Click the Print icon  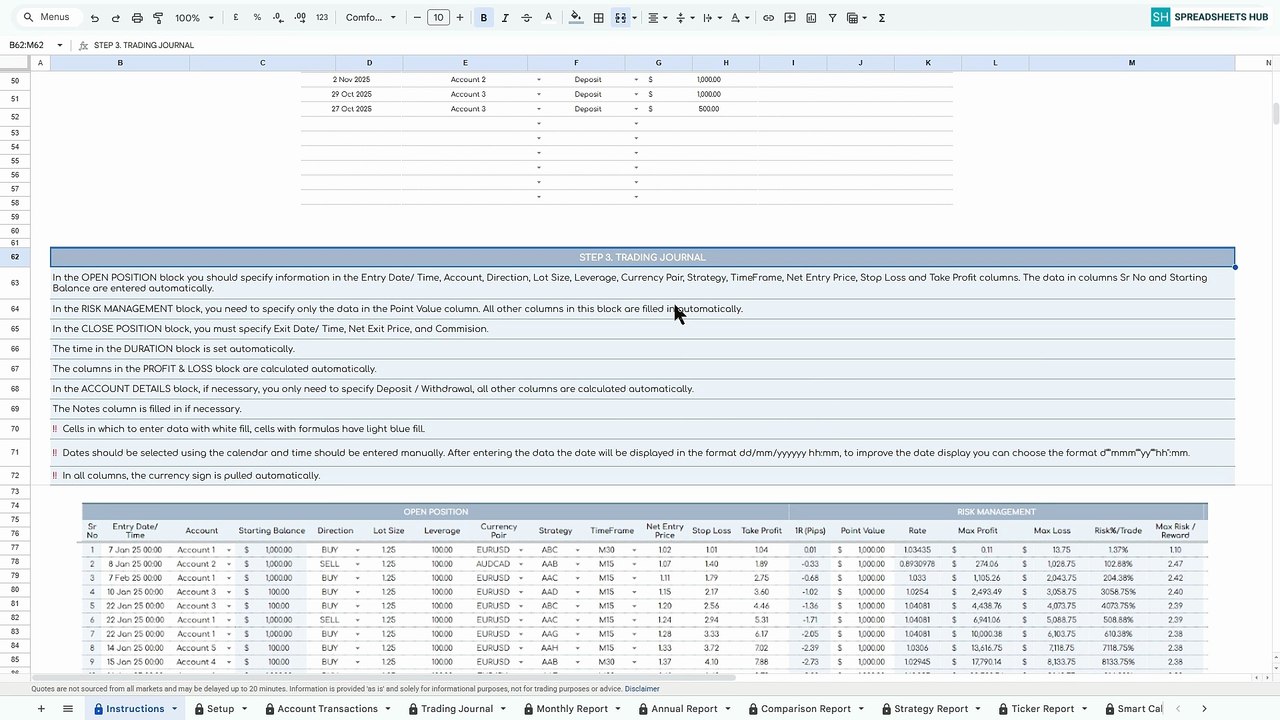pos(137,18)
